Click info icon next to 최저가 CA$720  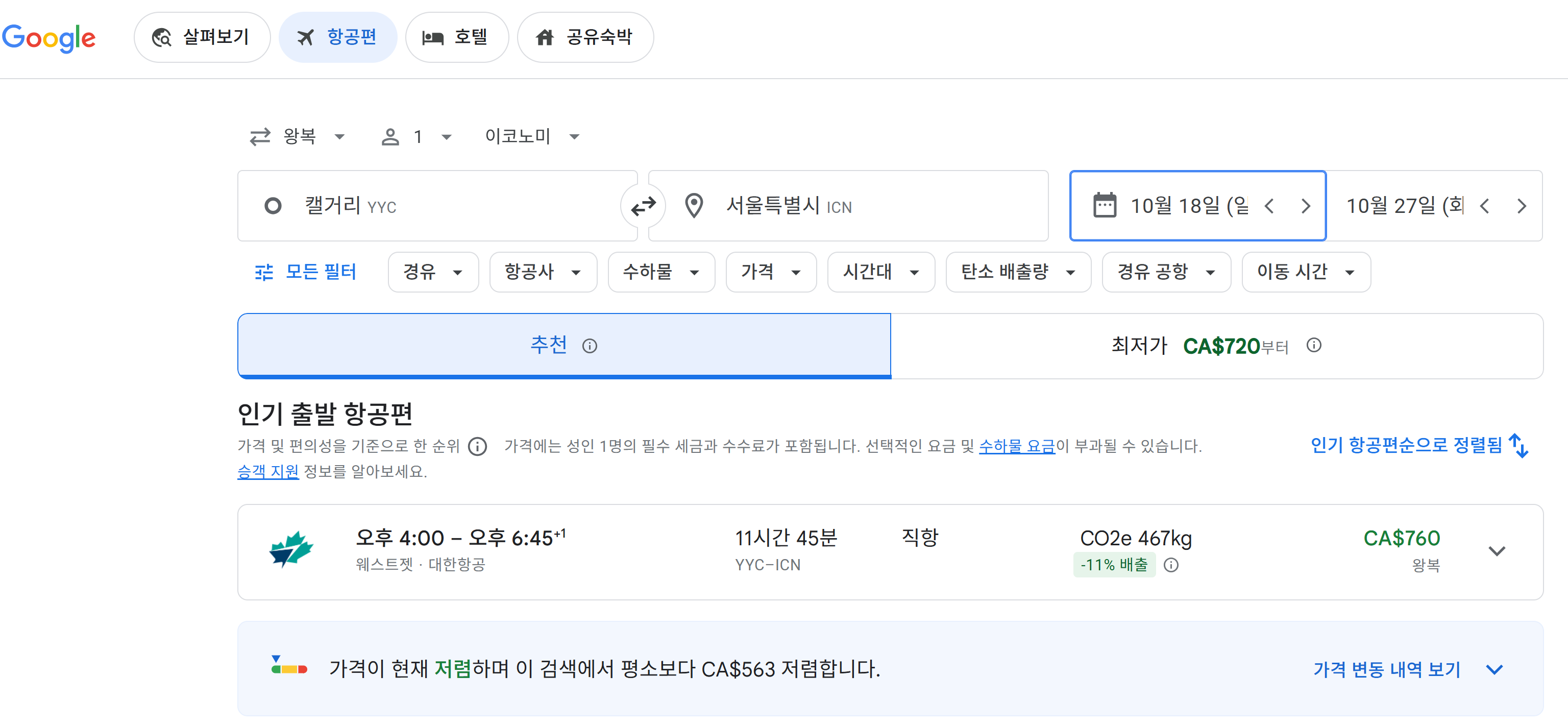click(x=1314, y=345)
